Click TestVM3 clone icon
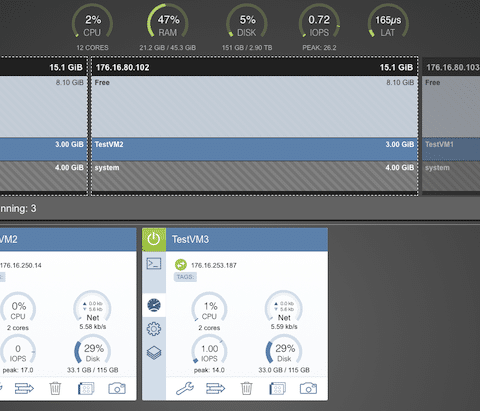 point(277,388)
